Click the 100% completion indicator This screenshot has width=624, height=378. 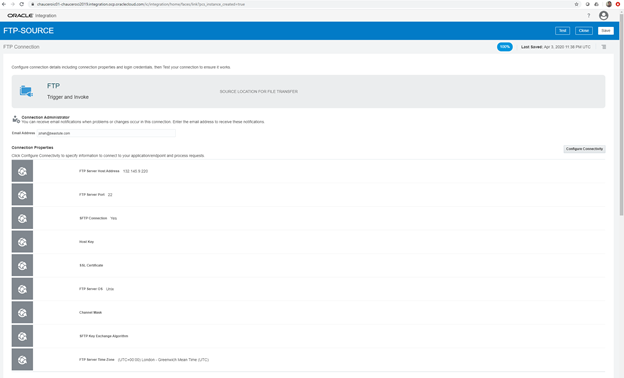[505, 47]
